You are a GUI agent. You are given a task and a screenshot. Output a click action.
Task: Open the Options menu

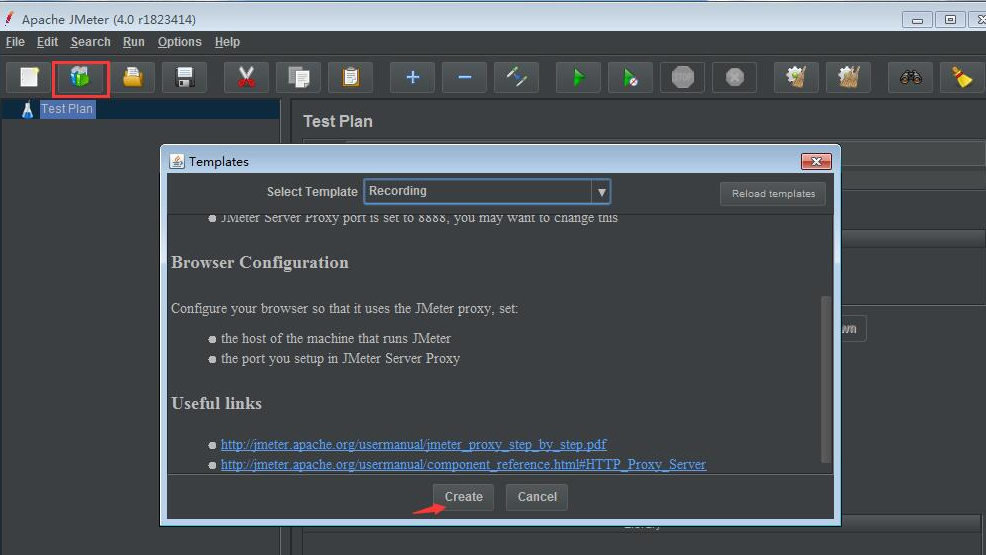pyautogui.click(x=179, y=42)
